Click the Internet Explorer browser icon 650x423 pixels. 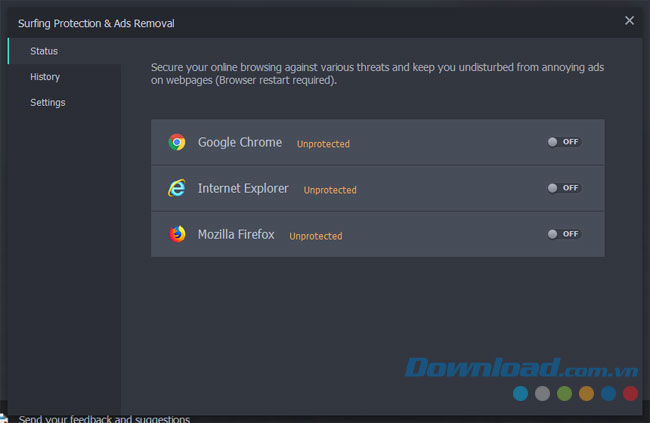click(x=177, y=188)
